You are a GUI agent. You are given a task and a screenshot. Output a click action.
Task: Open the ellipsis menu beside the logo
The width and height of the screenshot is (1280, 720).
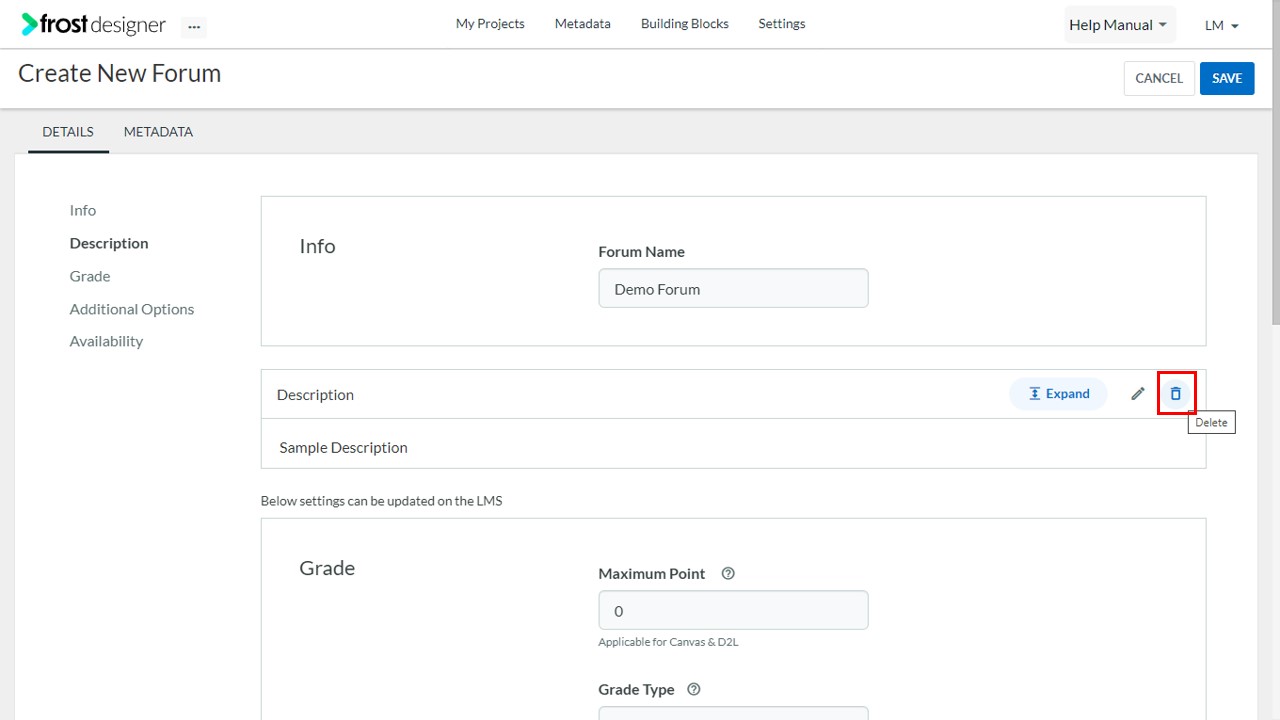(x=194, y=27)
